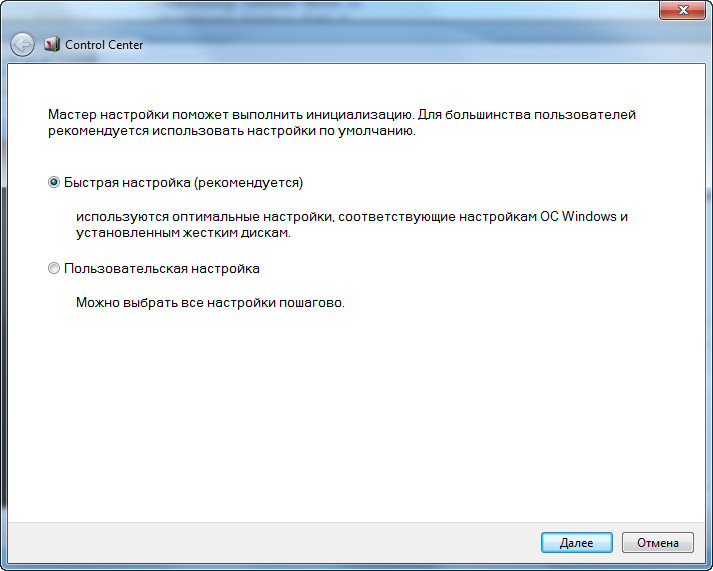Viewport: 713px width, 571px height.
Task: Select the Быстрая настройка radio button
Action: pos(54,183)
